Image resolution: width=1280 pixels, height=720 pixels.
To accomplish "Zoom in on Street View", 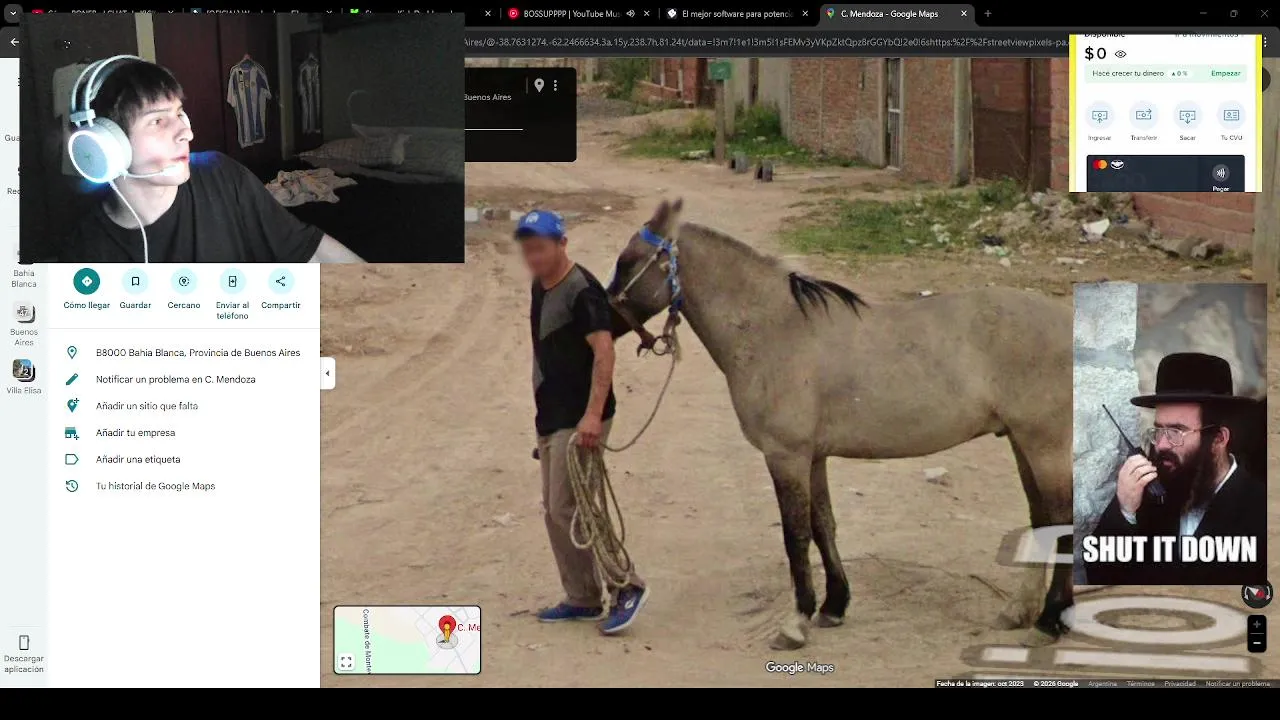I will coord(1257,625).
